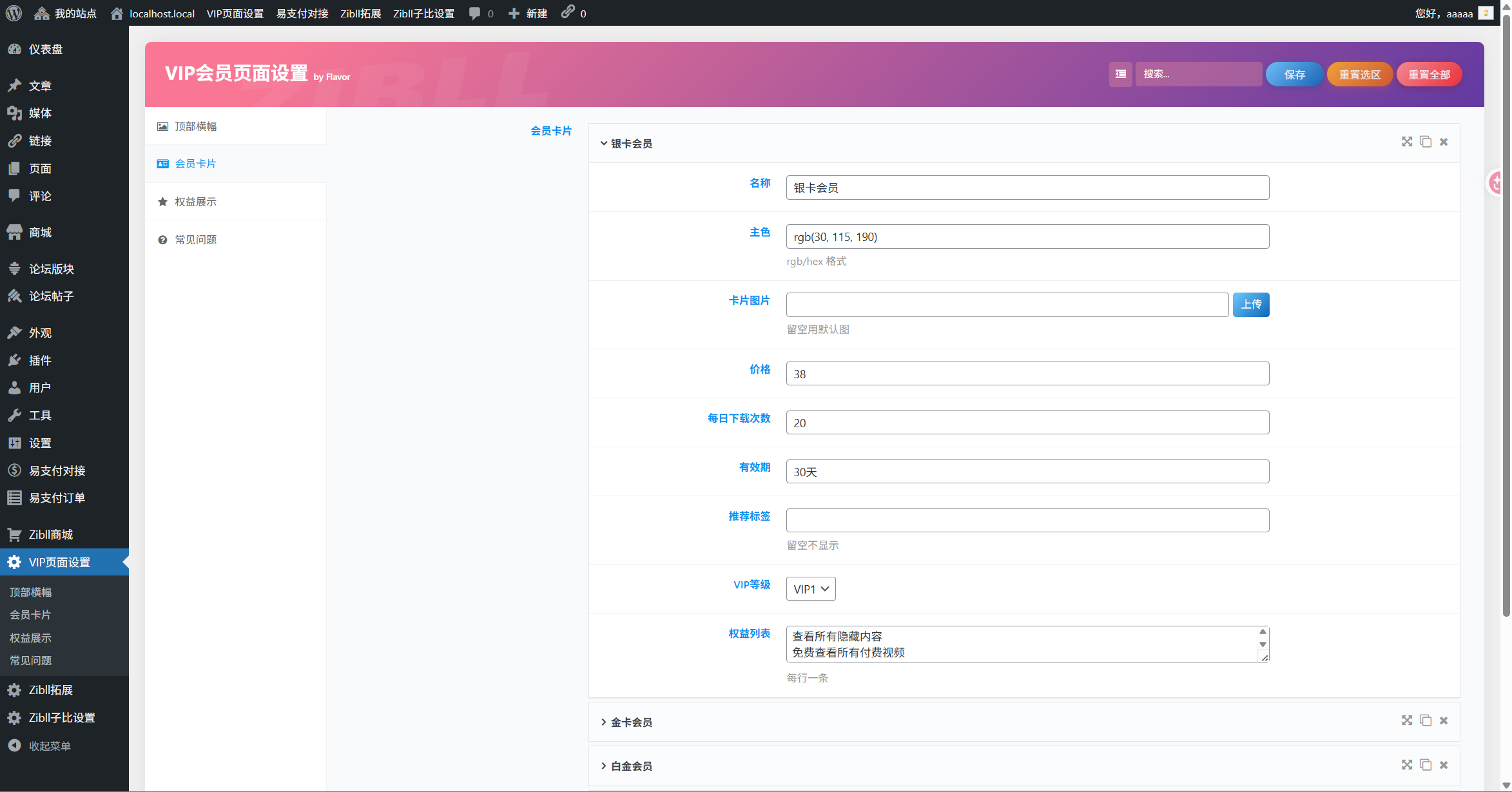Click the permalink chain icon in admin bar
The width and height of the screenshot is (1512, 792).
tap(568, 13)
